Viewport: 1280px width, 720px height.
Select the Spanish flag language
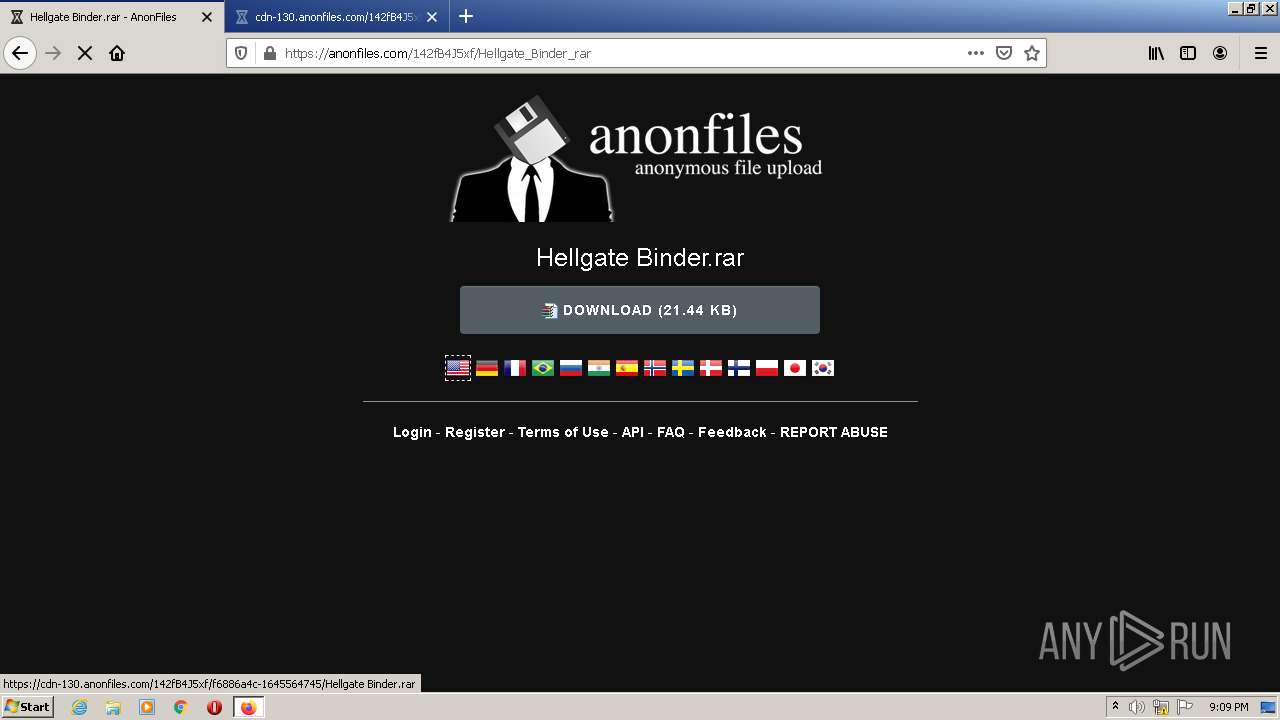[x=627, y=368]
